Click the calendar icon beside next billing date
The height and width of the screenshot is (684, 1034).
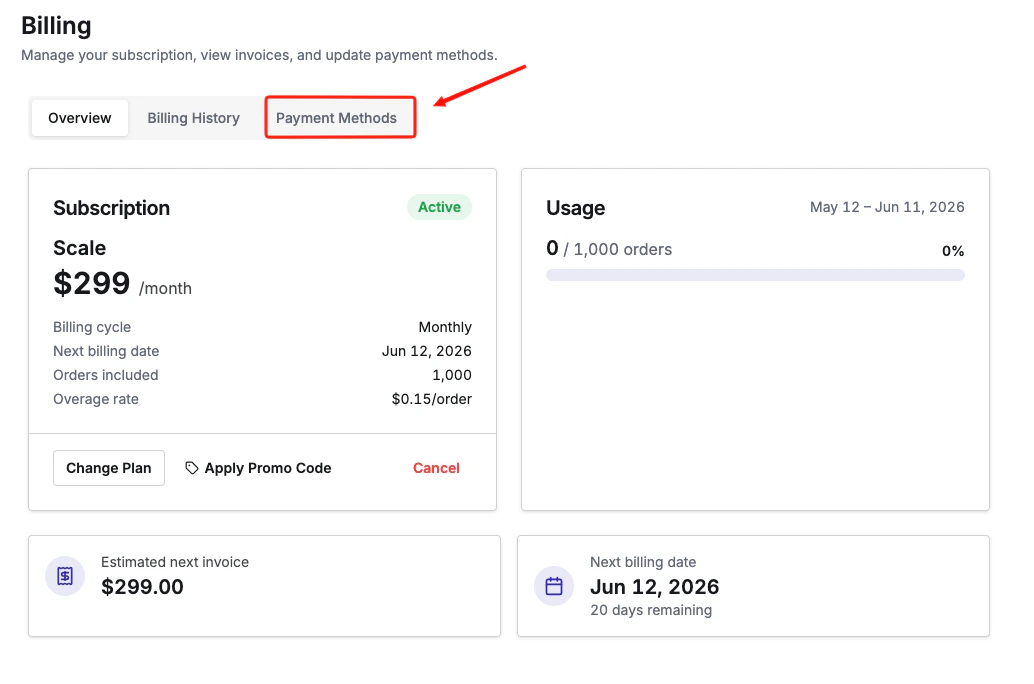(x=554, y=586)
